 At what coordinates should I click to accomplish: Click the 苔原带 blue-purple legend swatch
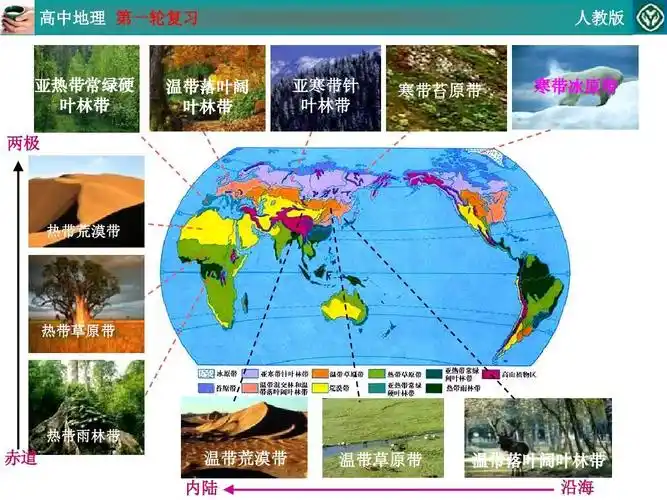click(x=206, y=388)
